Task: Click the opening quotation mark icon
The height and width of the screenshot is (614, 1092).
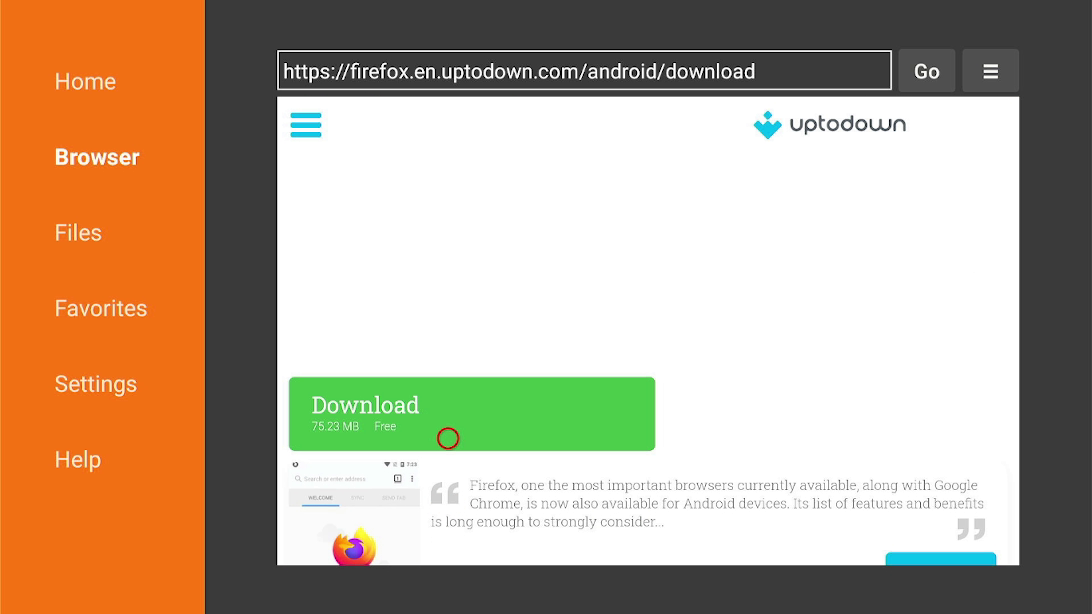Action: [x=444, y=492]
